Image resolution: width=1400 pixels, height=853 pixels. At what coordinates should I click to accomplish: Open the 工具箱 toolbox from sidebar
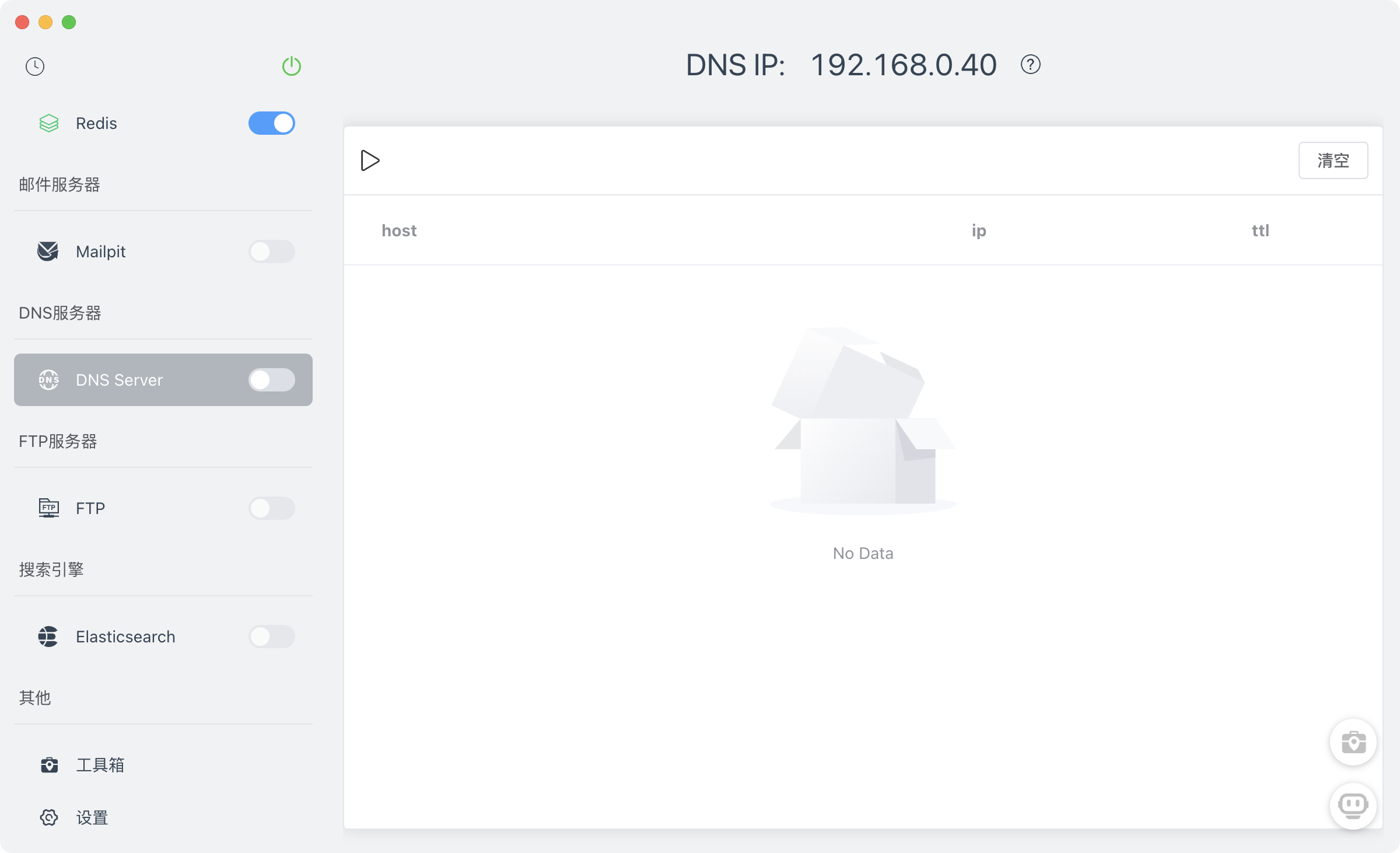pyautogui.click(x=99, y=765)
